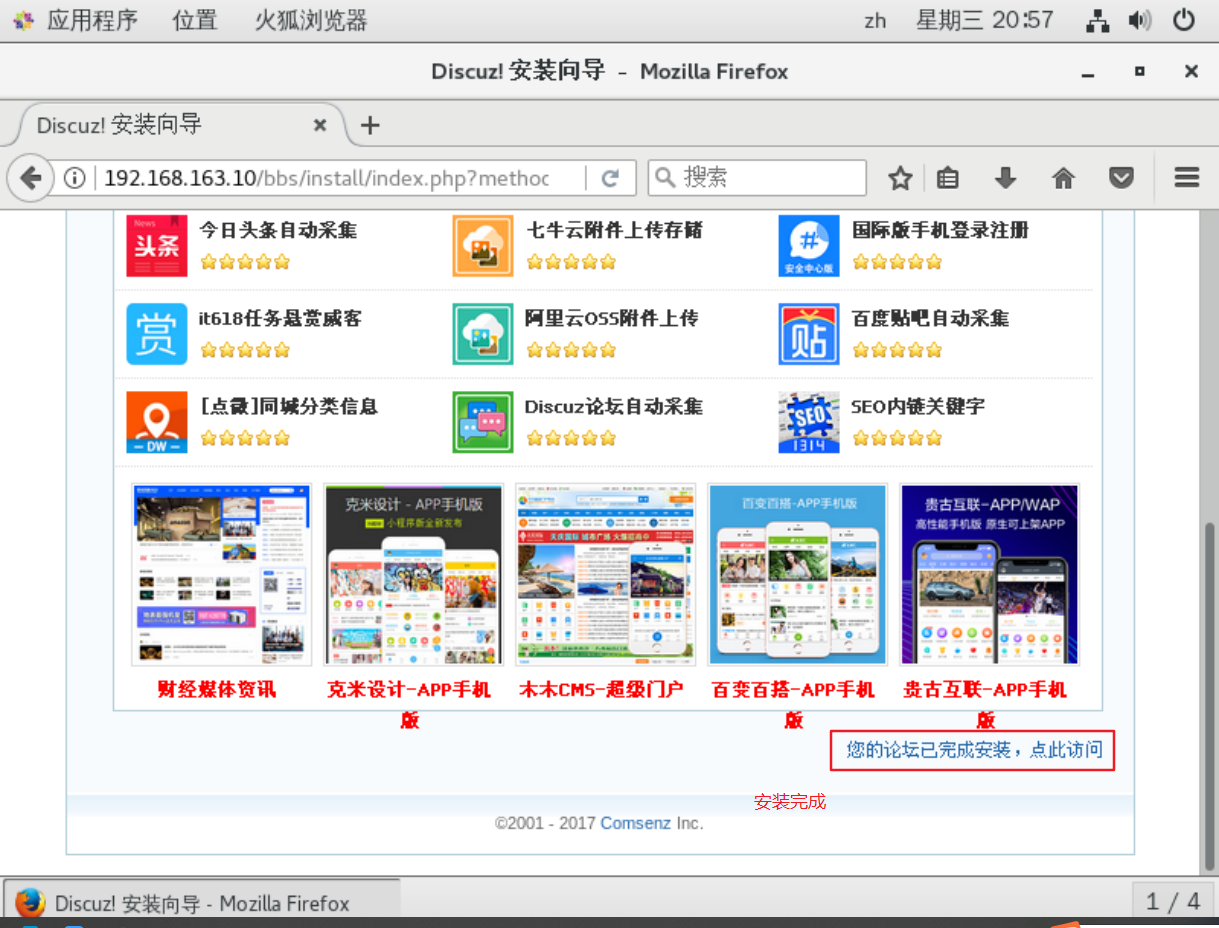Image resolution: width=1219 pixels, height=928 pixels.
Task: Click star rating under 今日头条自动采集
Action: pyautogui.click(x=245, y=262)
